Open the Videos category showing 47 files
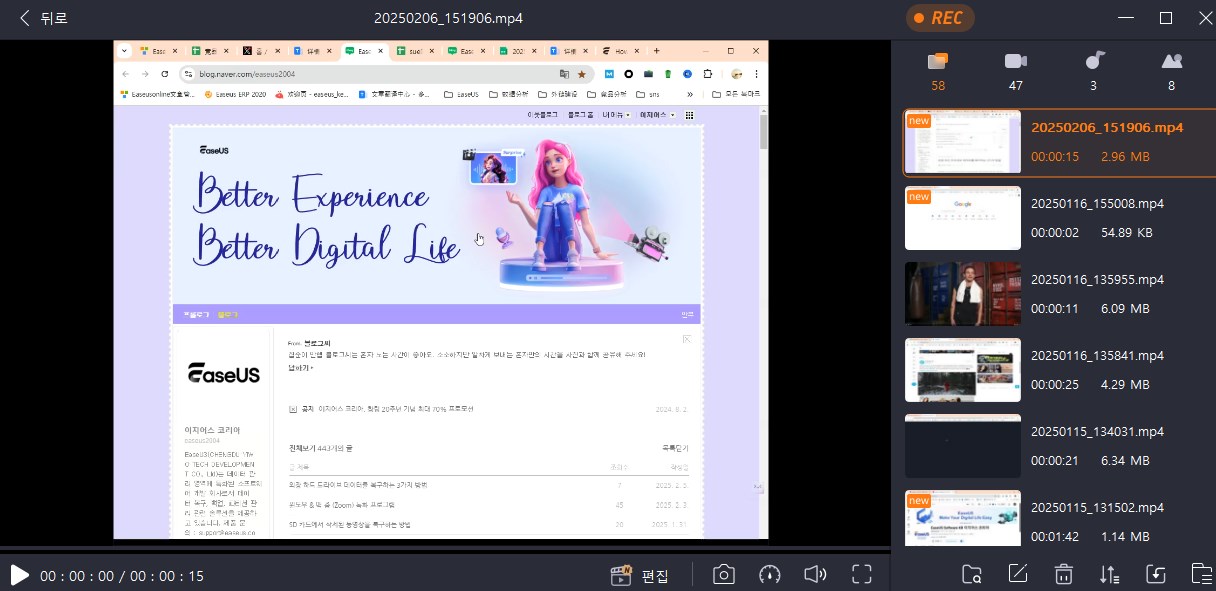 1015,70
